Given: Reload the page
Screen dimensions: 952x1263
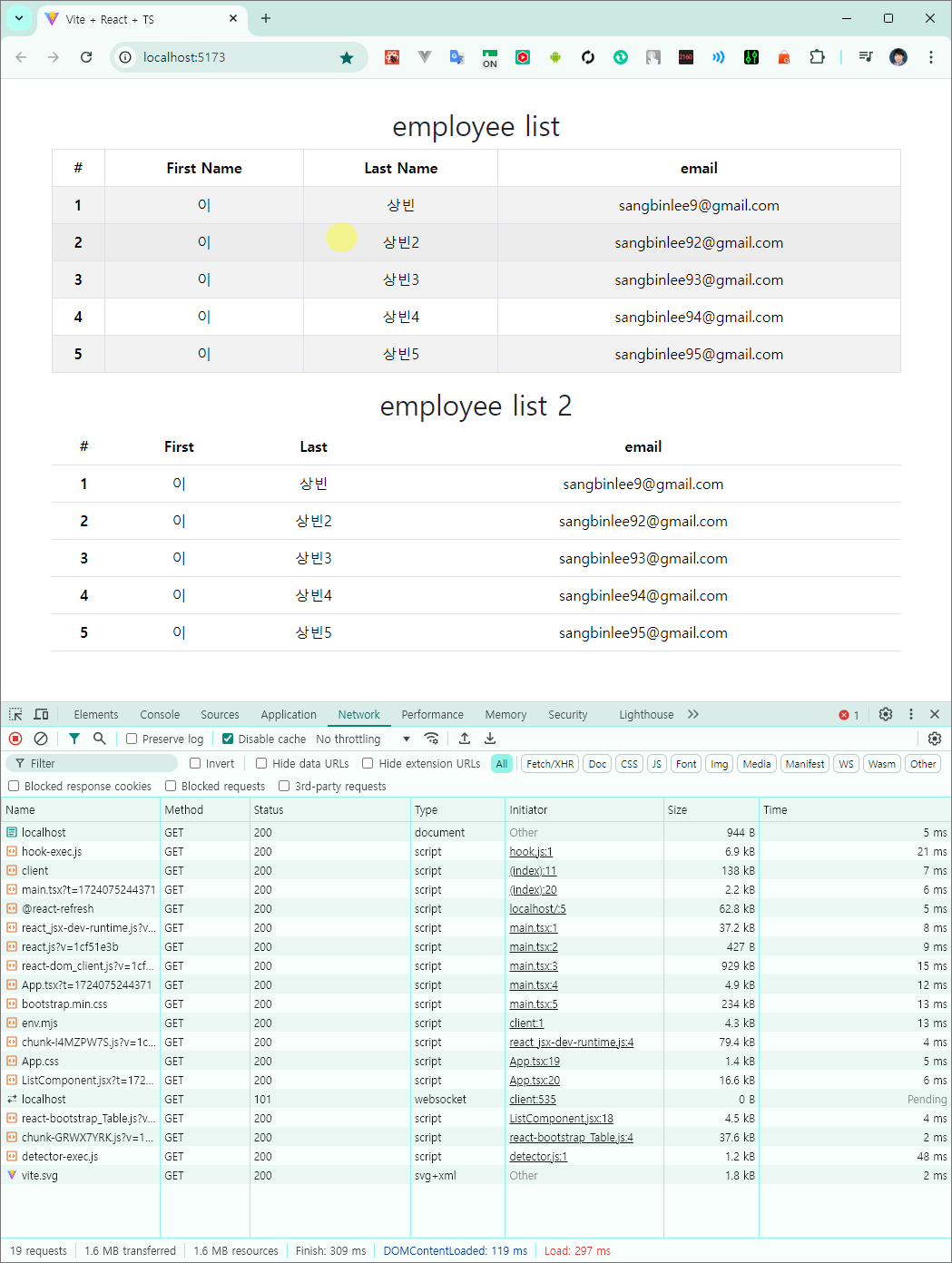Looking at the screenshot, I should click(x=86, y=57).
